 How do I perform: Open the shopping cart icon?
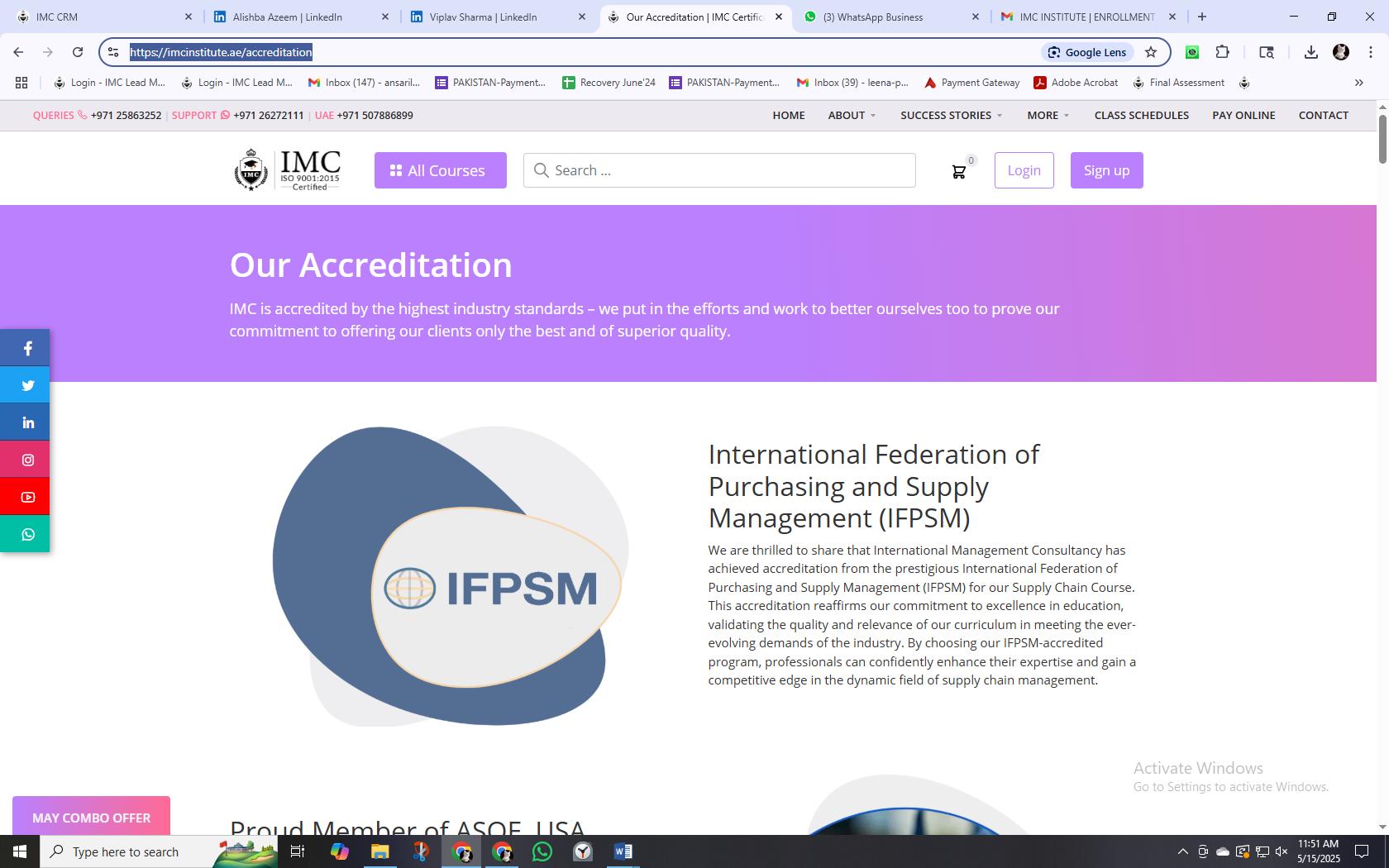[959, 171]
